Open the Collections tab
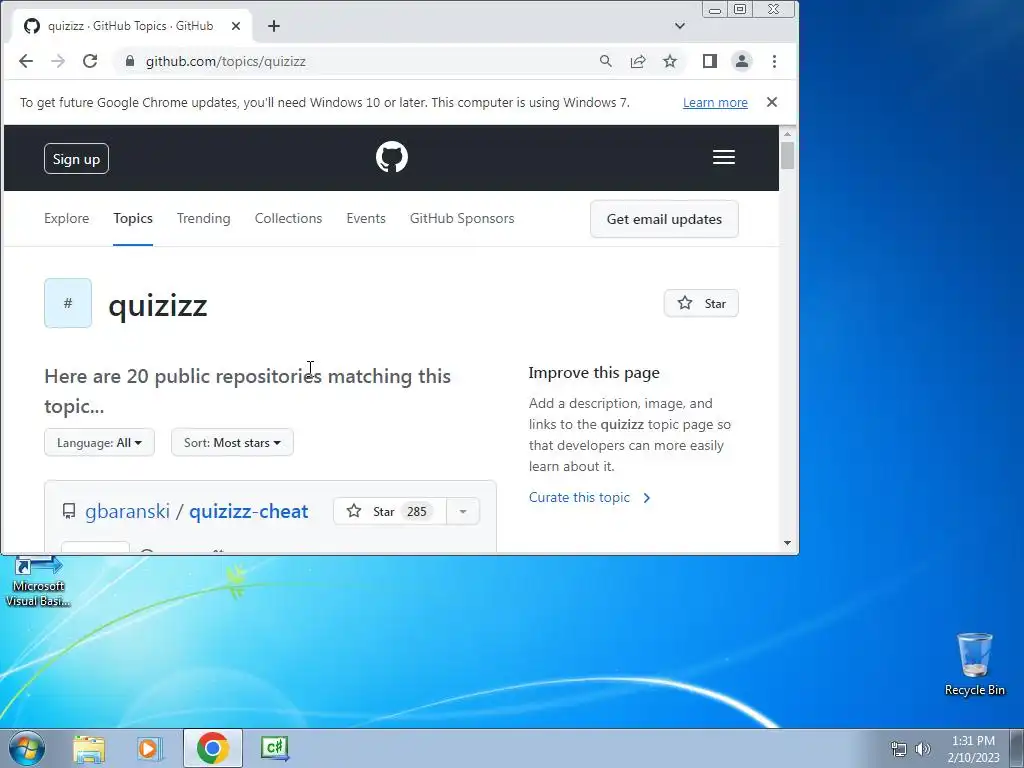The width and height of the screenshot is (1024, 768). [x=289, y=218]
